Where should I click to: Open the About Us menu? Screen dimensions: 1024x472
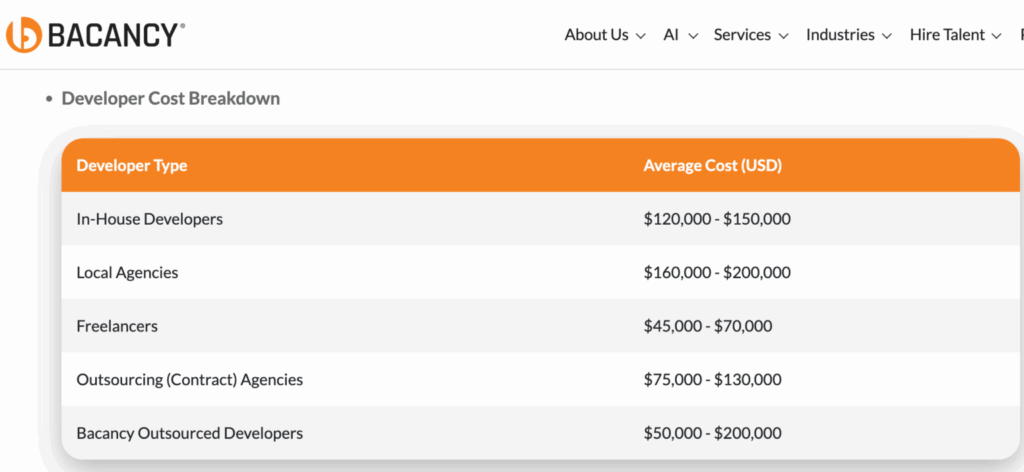click(596, 35)
